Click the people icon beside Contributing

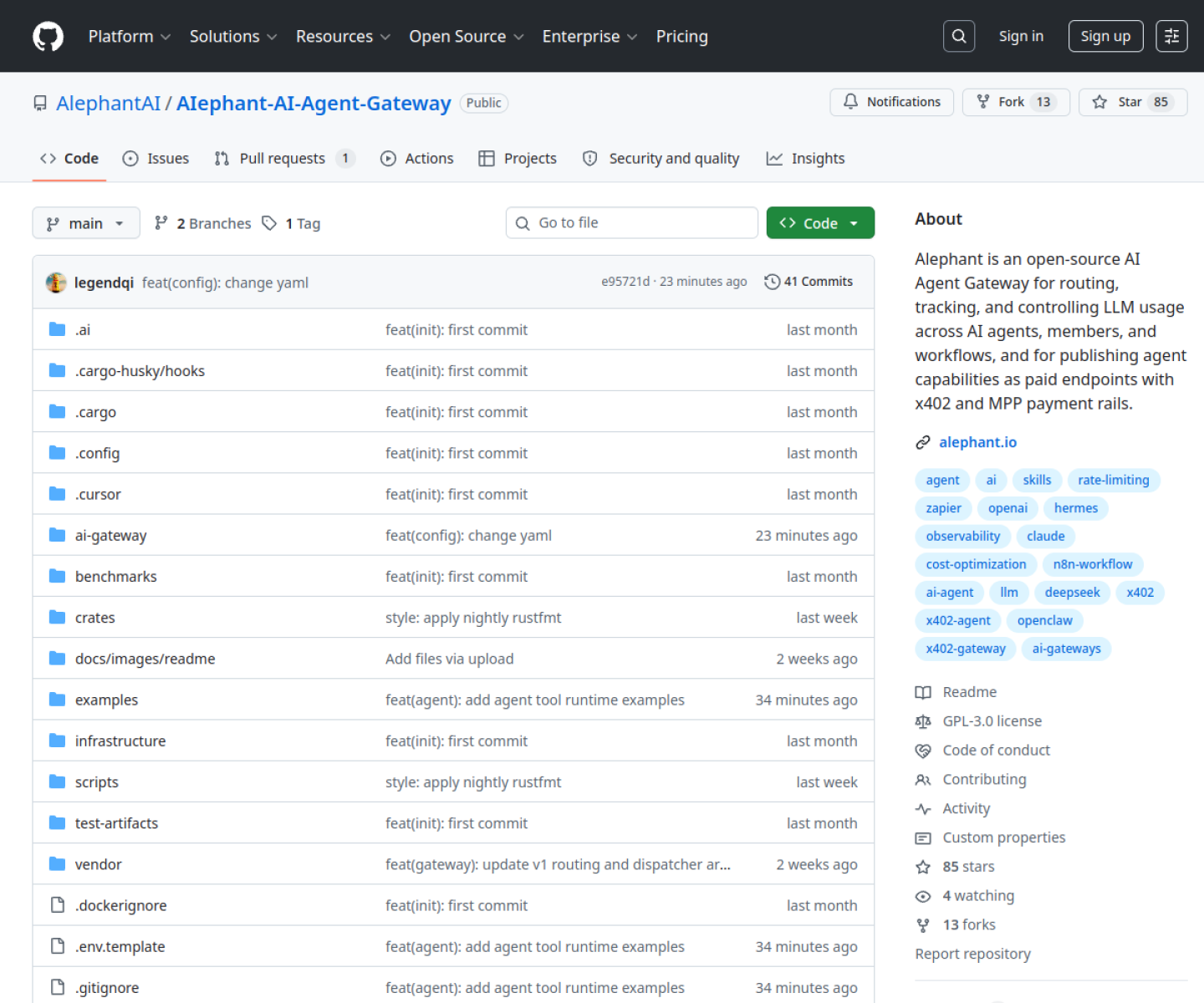[923, 780]
